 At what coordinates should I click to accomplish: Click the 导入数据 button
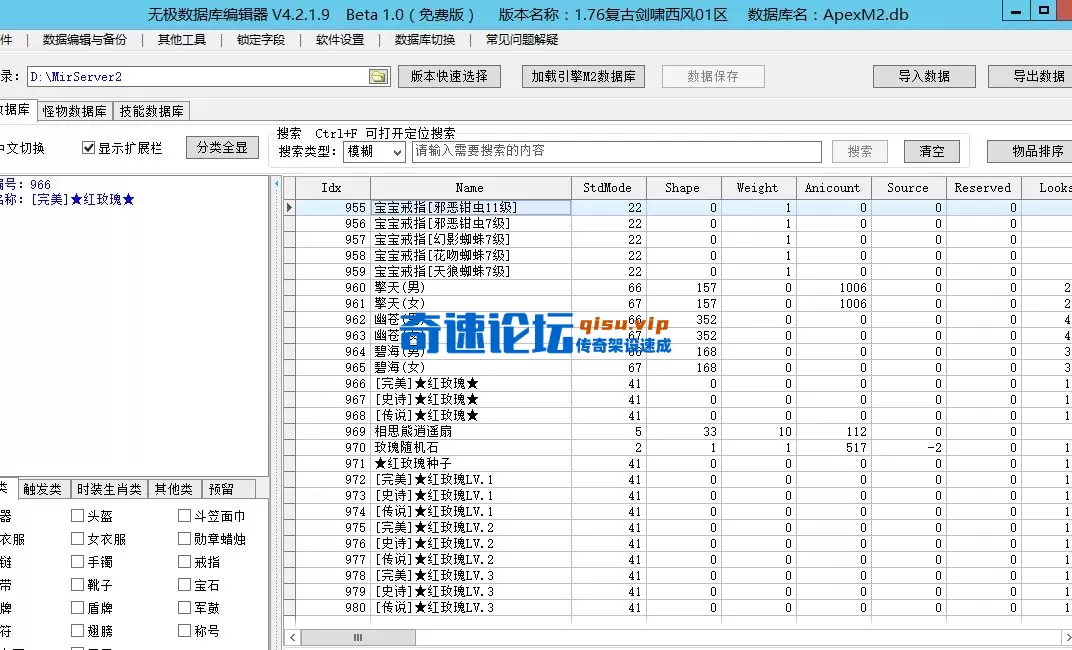924,75
